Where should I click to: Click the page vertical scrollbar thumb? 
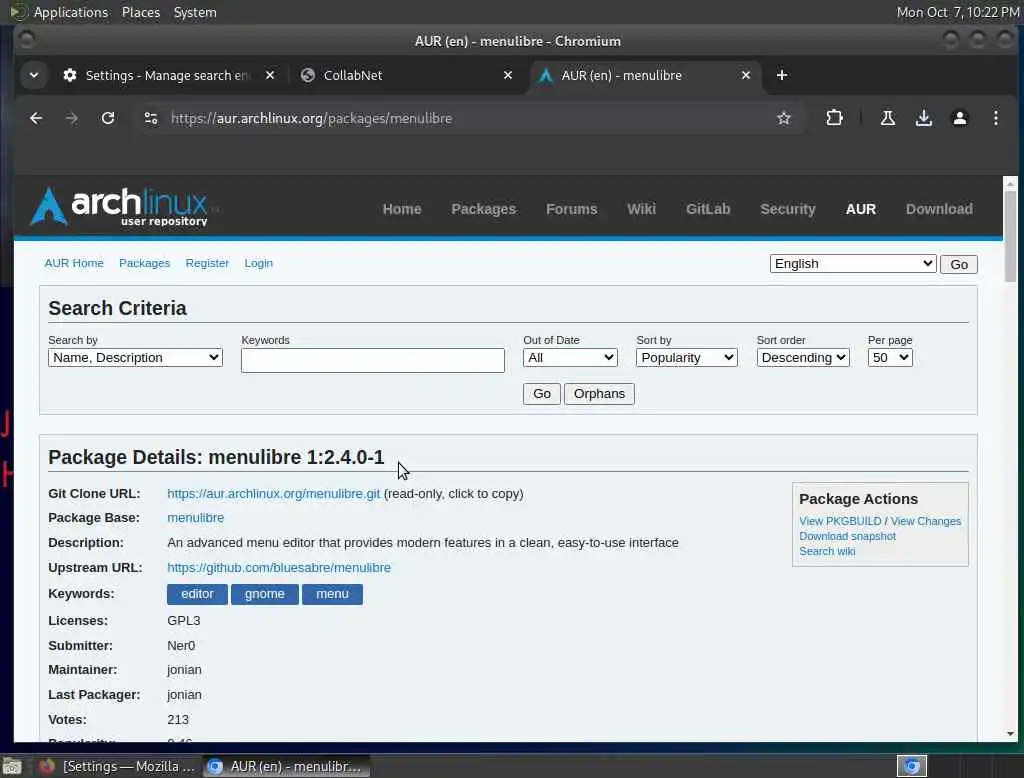(1010, 236)
